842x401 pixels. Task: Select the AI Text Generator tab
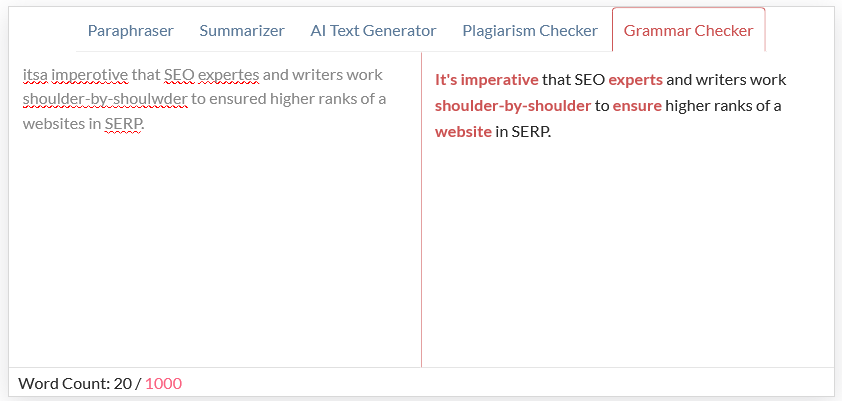[373, 31]
